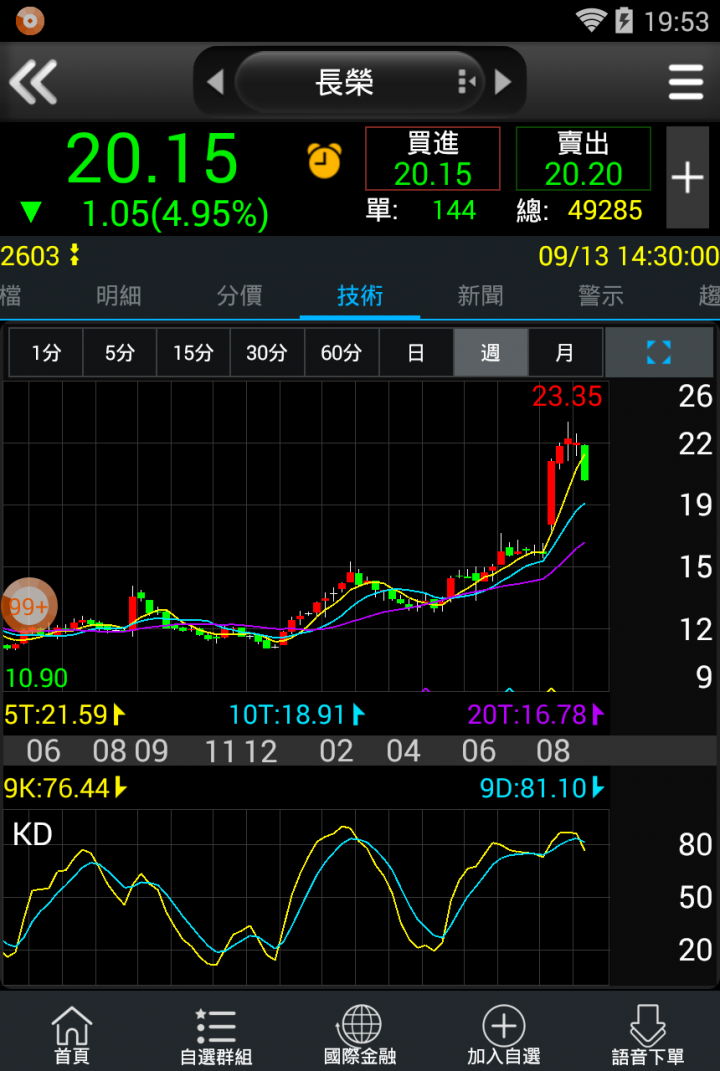Adjust the 9K indicator setting
The width and height of the screenshot is (720, 1071).
click(x=66, y=788)
